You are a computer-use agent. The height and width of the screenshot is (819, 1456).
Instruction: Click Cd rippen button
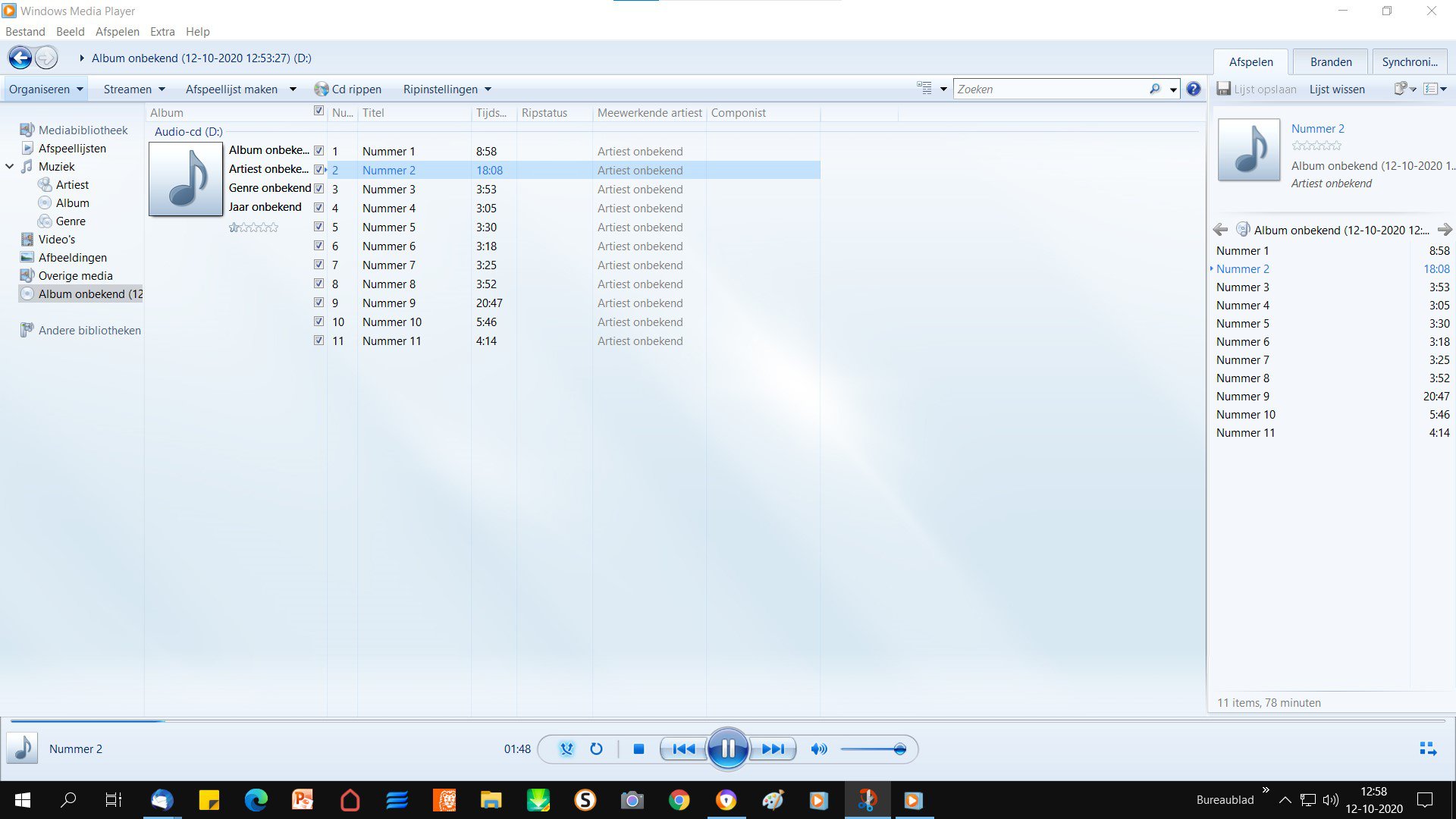click(348, 89)
